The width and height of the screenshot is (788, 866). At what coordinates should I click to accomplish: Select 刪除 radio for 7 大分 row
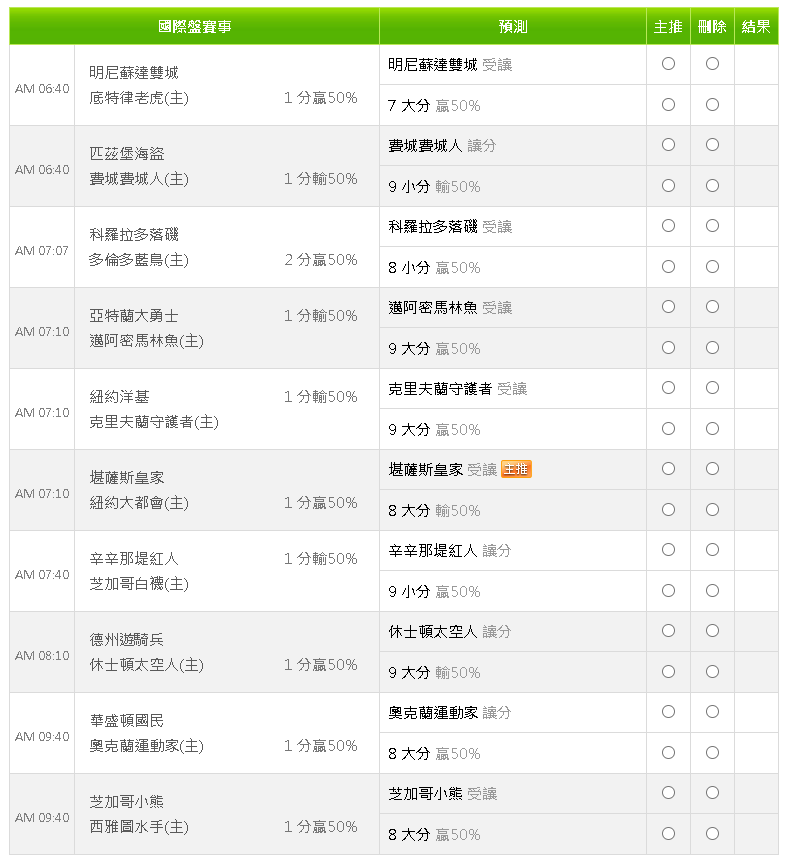click(712, 104)
